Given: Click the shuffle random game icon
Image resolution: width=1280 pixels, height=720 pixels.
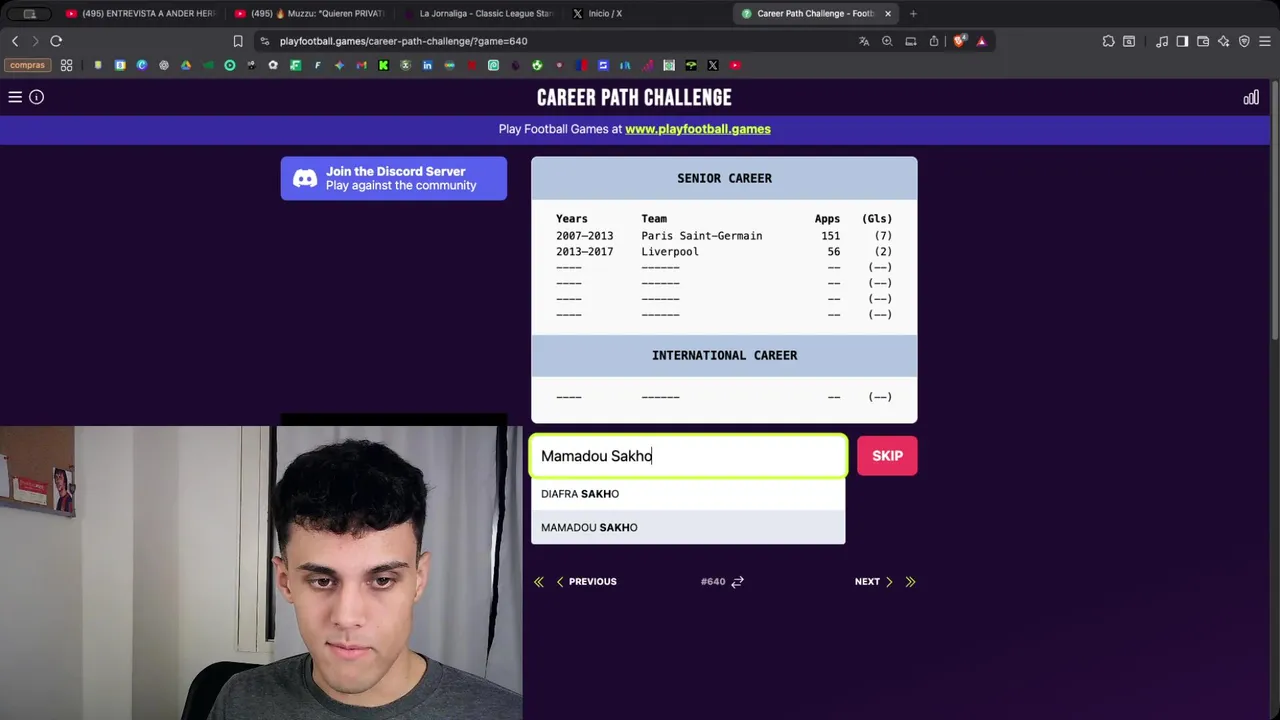Looking at the screenshot, I should tap(737, 581).
